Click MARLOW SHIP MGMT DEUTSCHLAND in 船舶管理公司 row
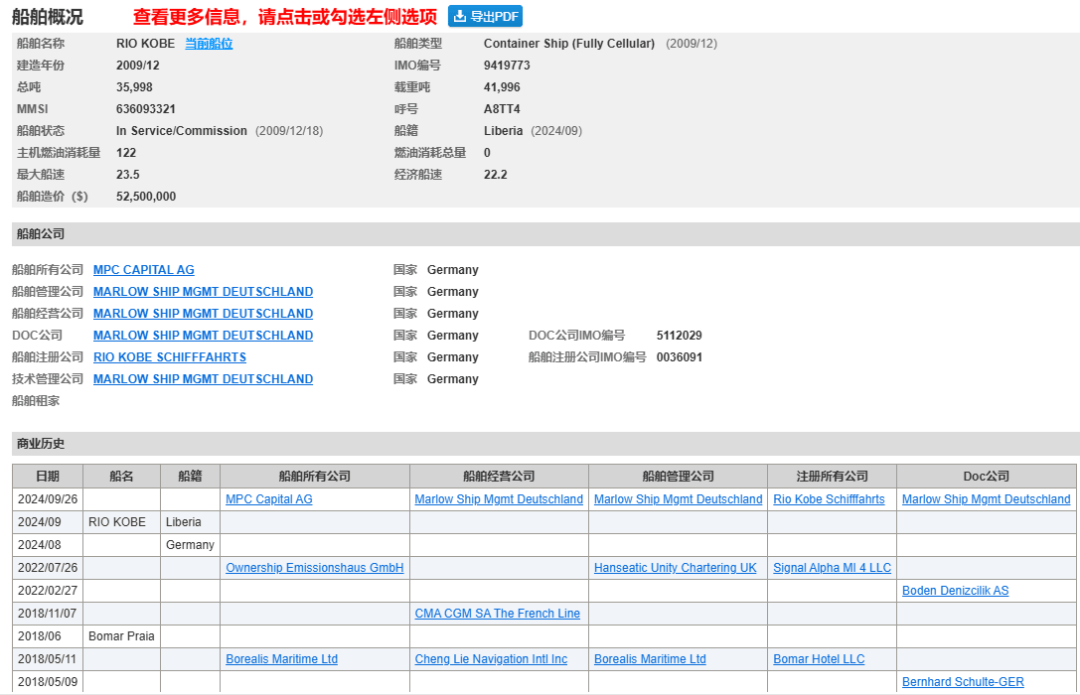Screen dimensions: 1080x695 pos(203,292)
